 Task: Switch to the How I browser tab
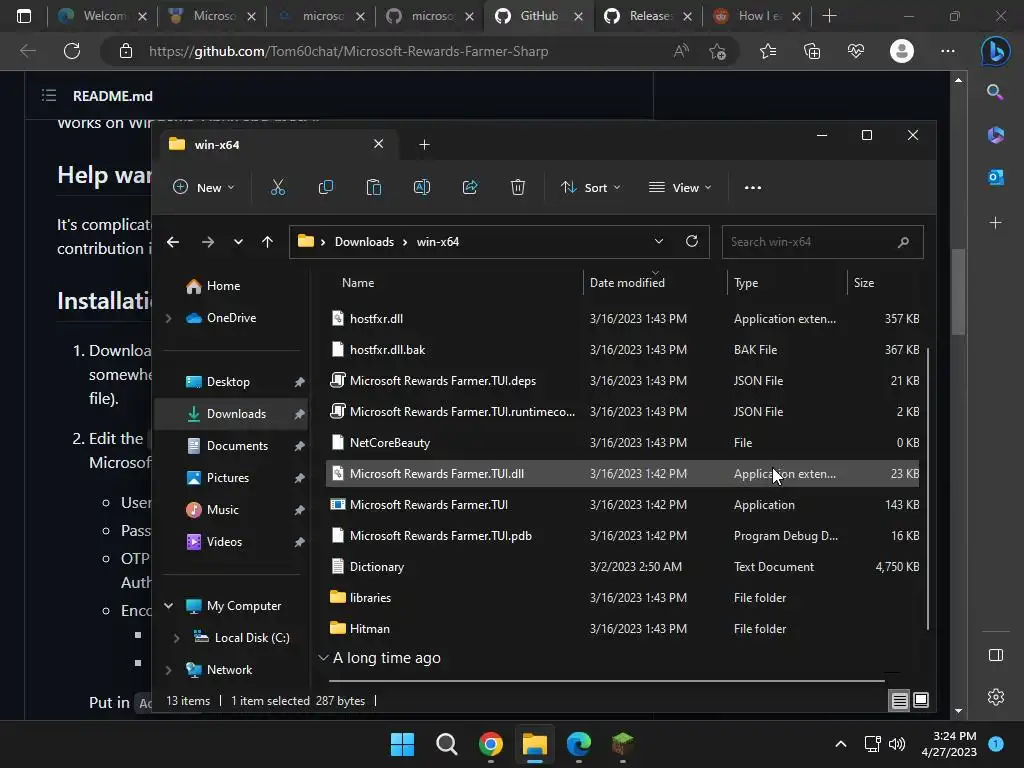757,16
